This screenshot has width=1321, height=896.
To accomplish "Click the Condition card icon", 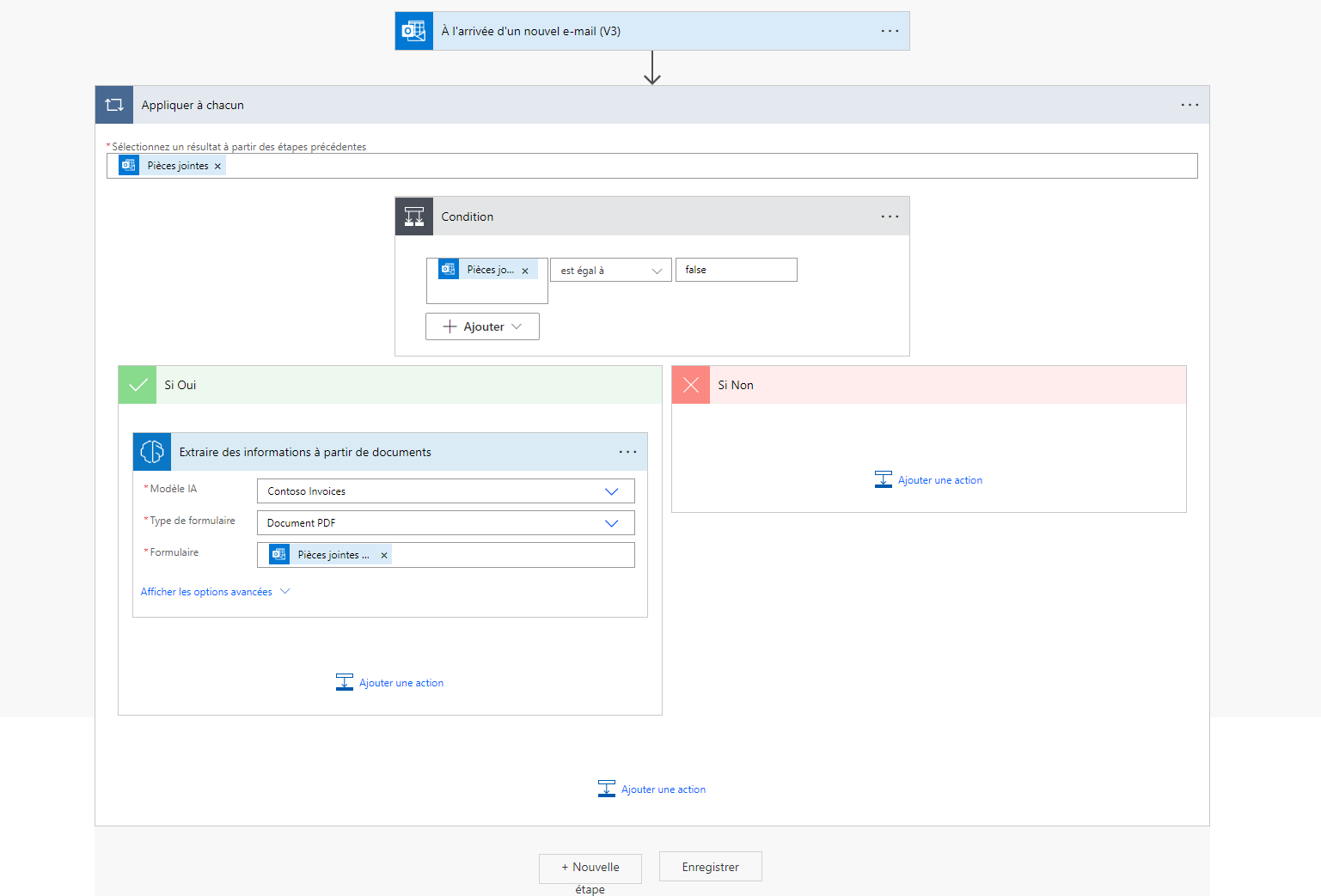I will [414, 216].
